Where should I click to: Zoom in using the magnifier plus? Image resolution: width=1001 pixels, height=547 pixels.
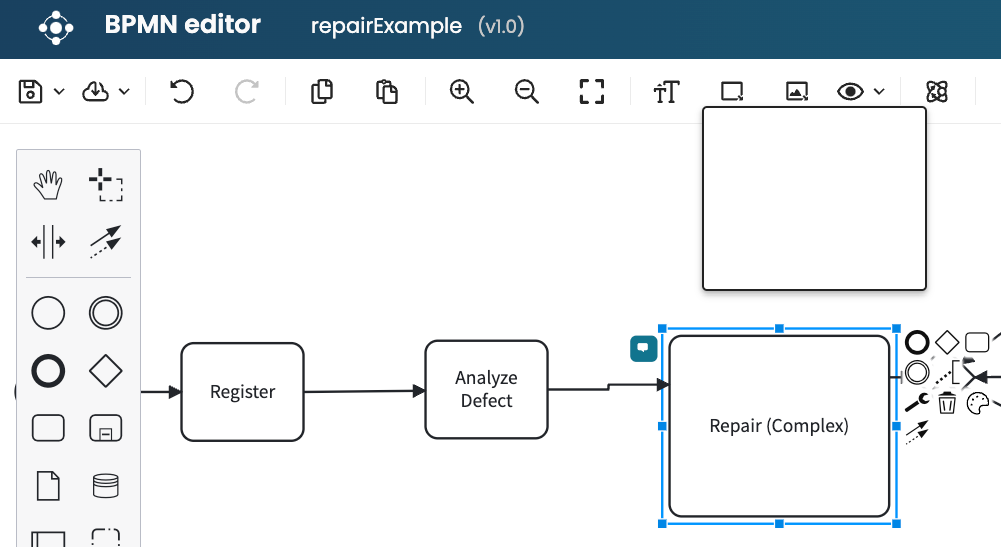pyautogui.click(x=461, y=92)
